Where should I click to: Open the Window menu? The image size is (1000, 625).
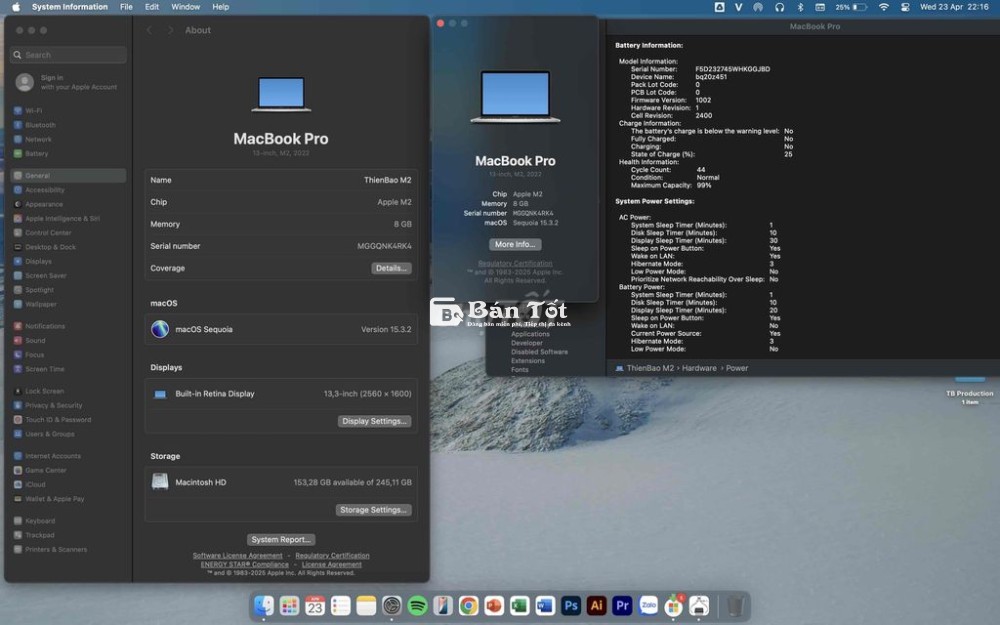[186, 7]
